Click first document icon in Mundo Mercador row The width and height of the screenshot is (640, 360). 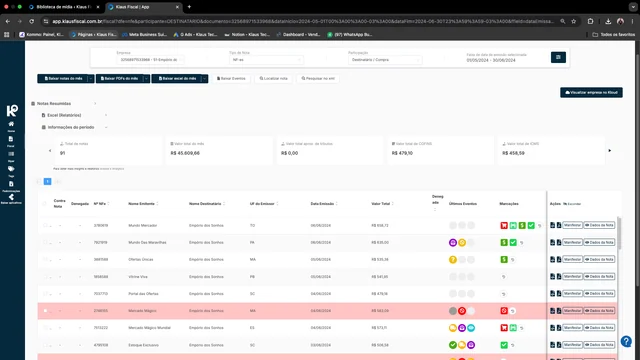[x=552, y=225]
